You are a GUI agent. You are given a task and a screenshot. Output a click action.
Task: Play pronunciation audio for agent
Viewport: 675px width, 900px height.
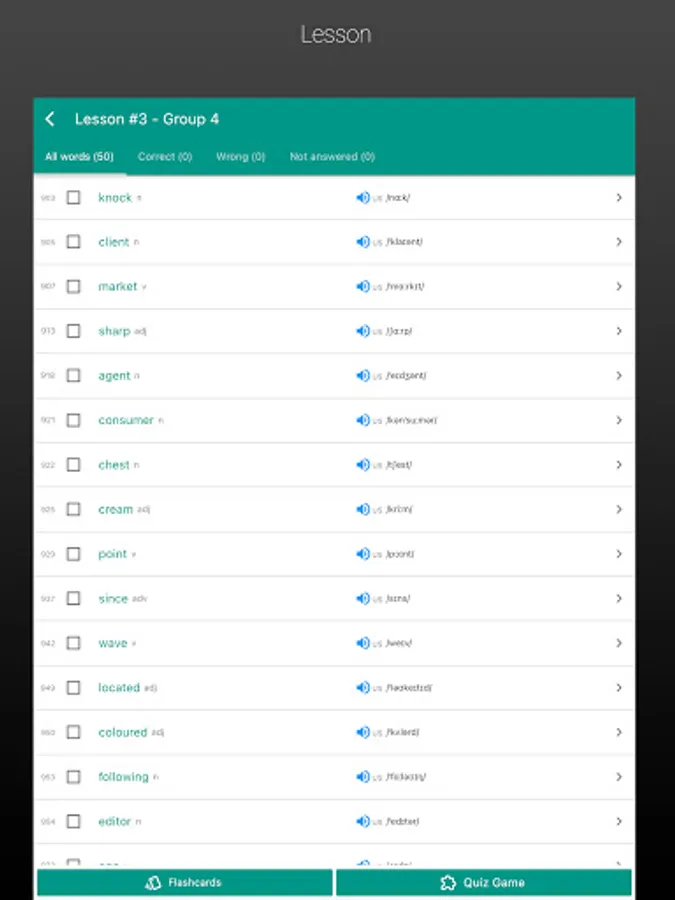click(363, 376)
